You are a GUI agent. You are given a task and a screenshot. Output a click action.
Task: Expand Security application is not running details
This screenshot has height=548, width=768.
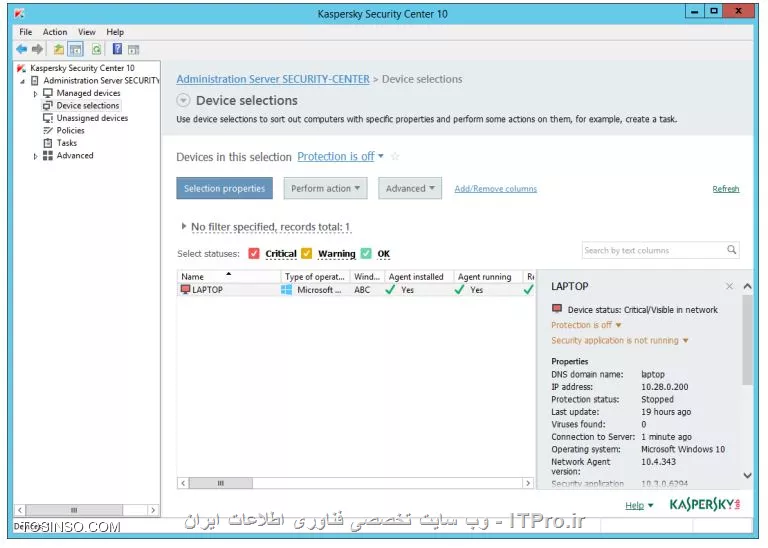(685, 340)
